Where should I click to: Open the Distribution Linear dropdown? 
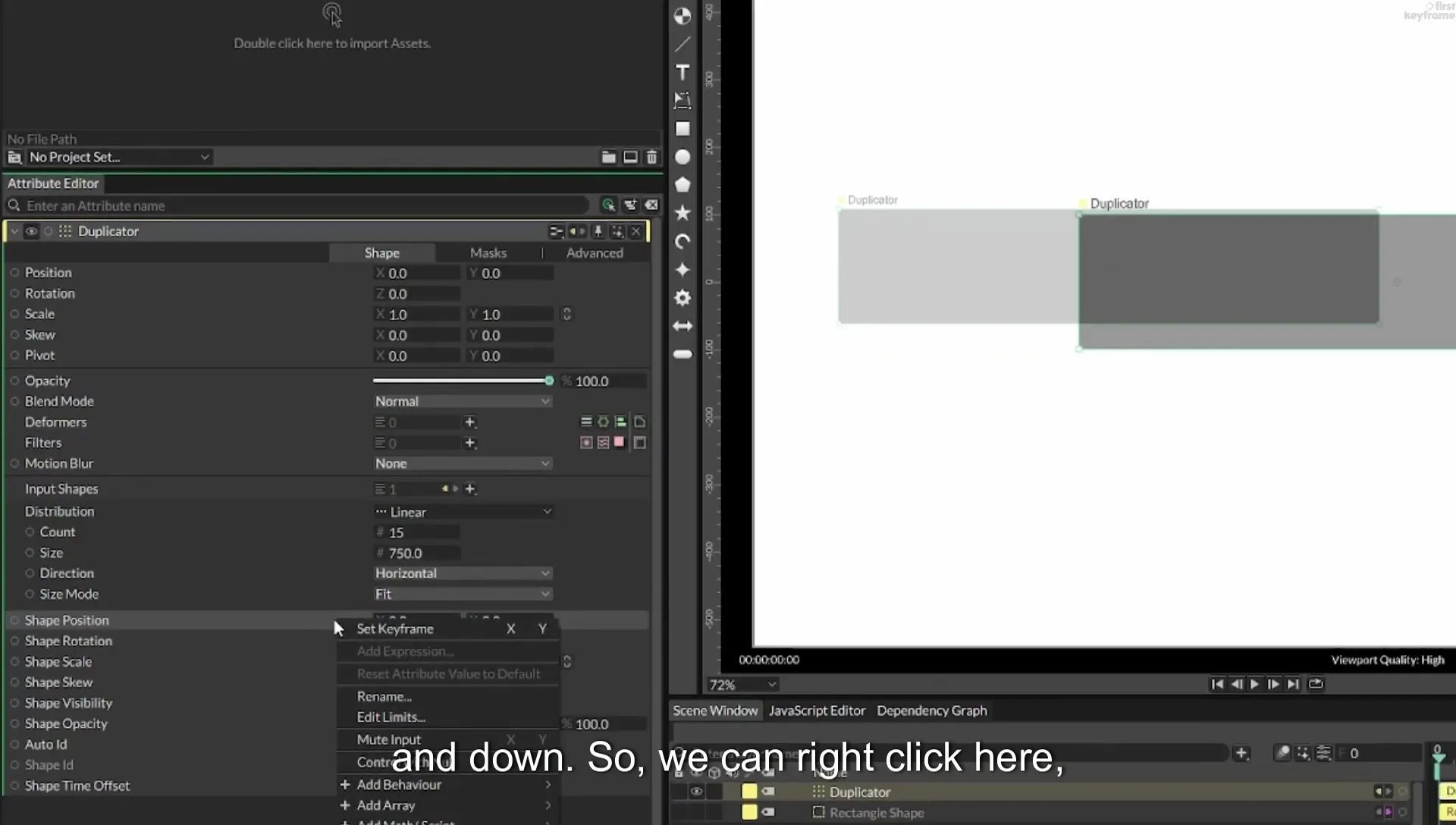tap(463, 512)
